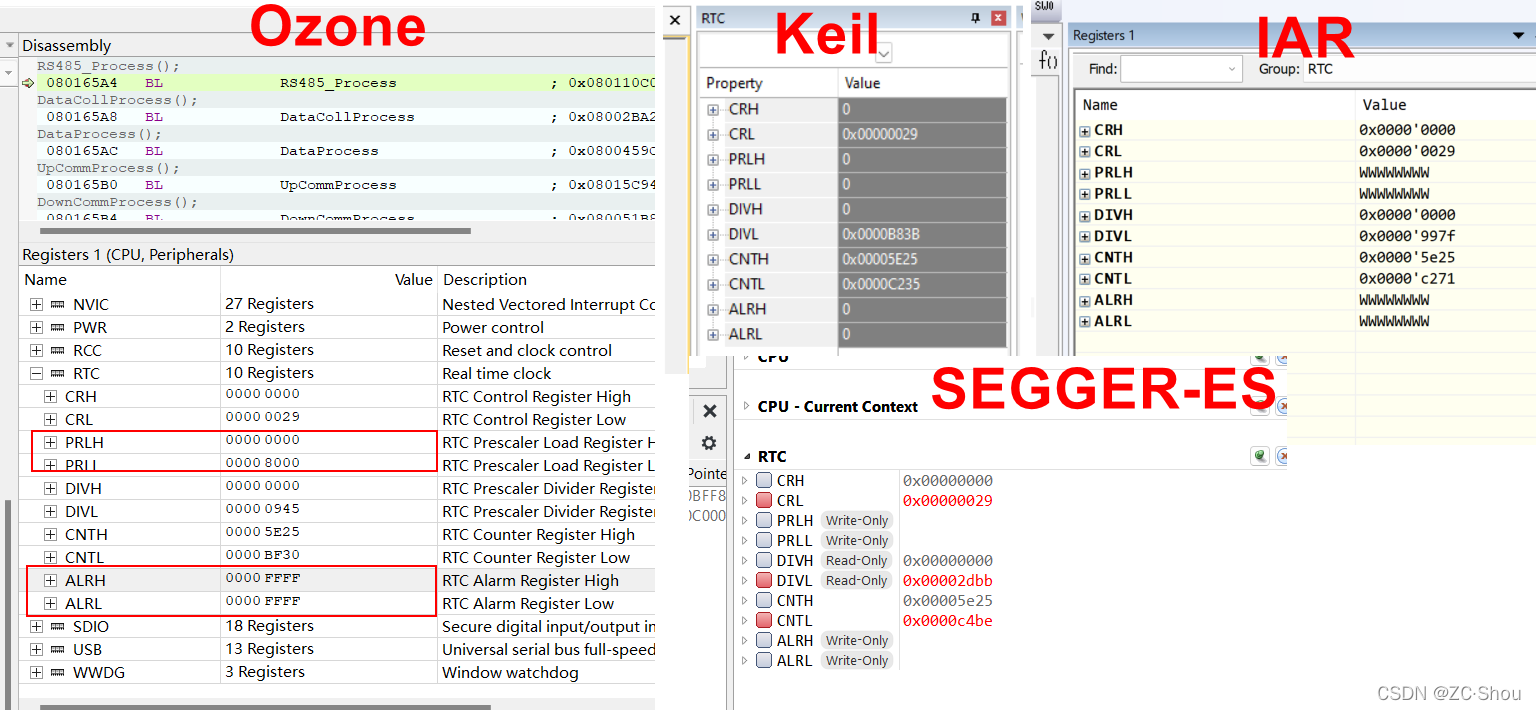Click the PRLL value 0000 8000 in Ozone
Image resolution: width=1536 pixels, height=710 pixels.
pos(262,464)
